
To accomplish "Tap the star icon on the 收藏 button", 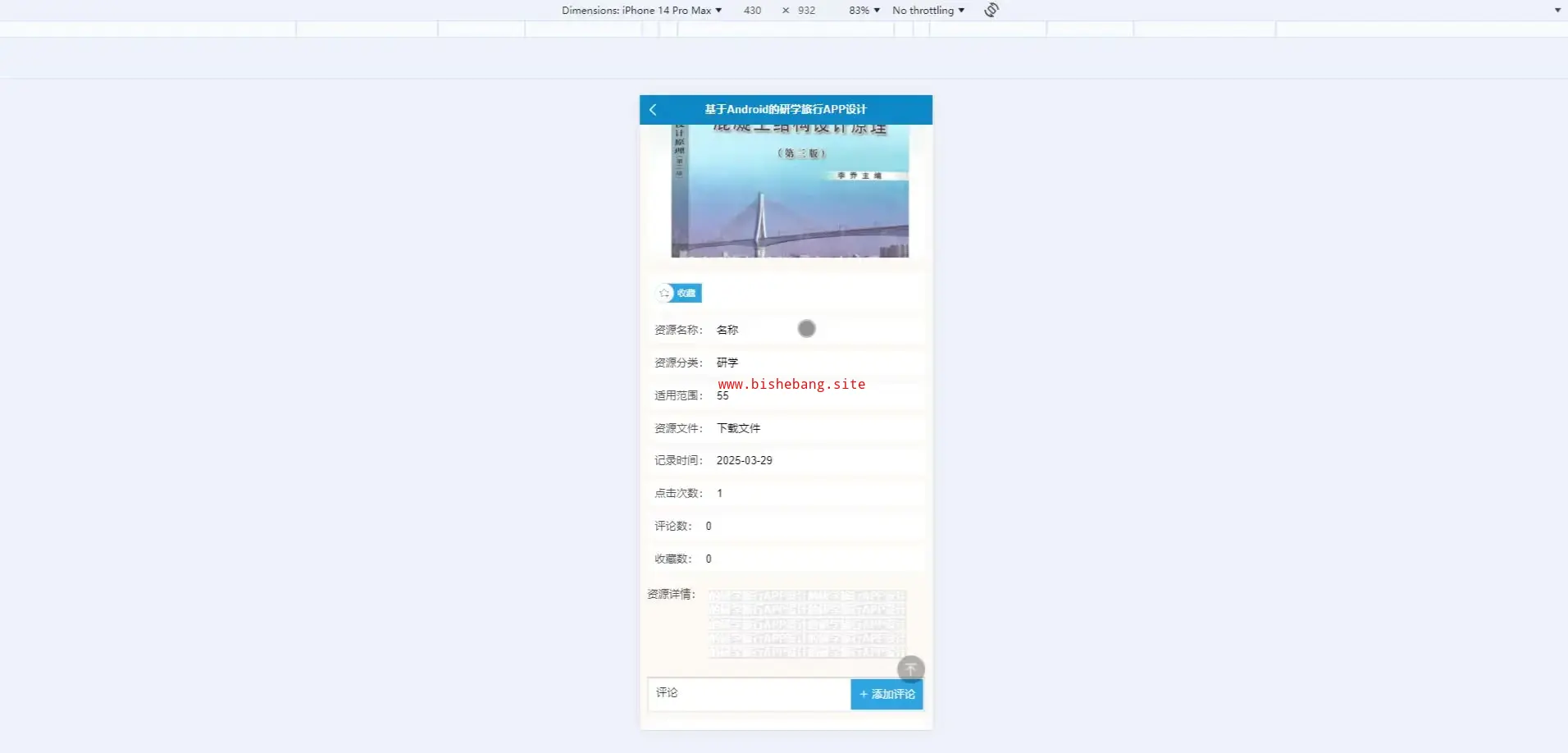I will point(665,293).
